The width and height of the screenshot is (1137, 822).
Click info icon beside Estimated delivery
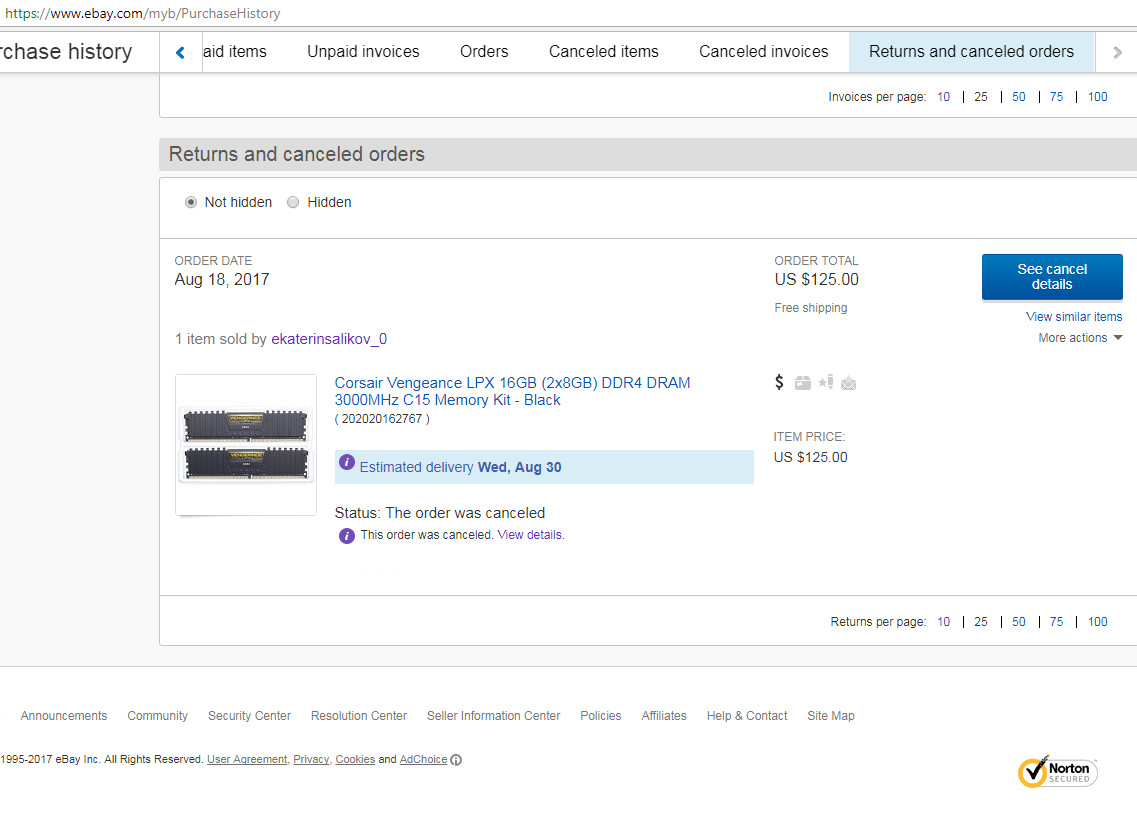coord(346,463)
